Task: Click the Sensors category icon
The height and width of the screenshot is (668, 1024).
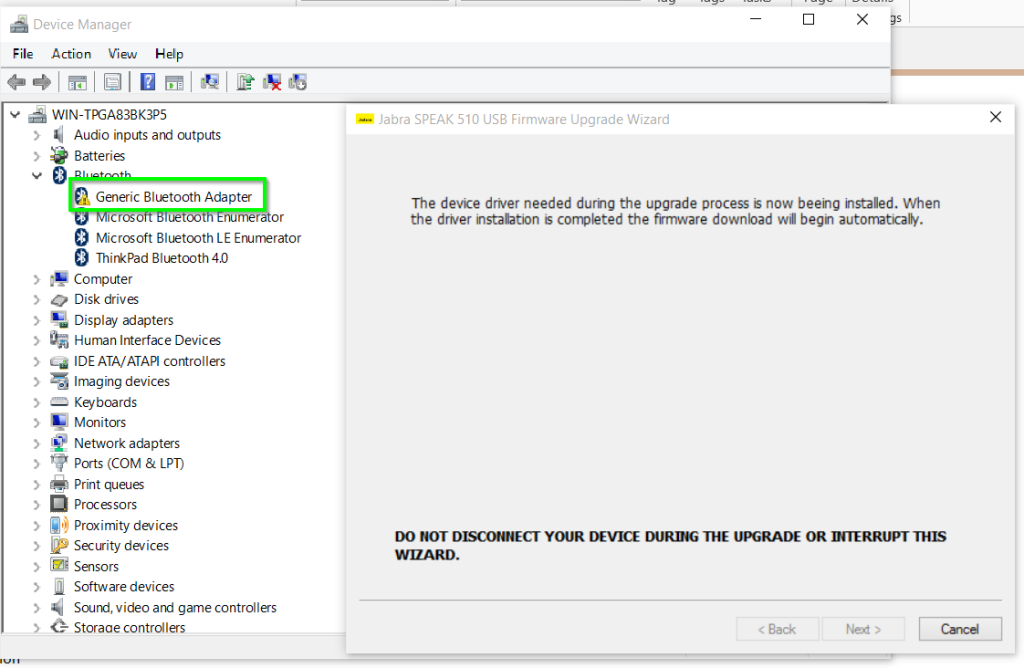Action: pyautogui.click(x=59, y=565)
